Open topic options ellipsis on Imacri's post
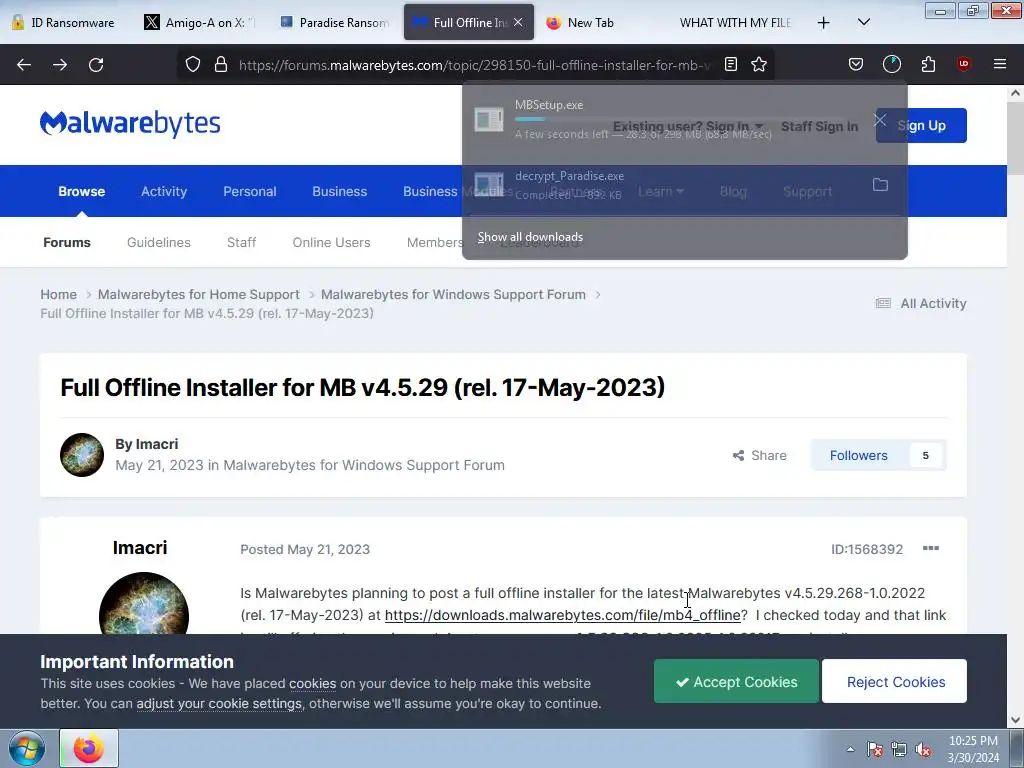The image size is (1024, 768). 931,548
